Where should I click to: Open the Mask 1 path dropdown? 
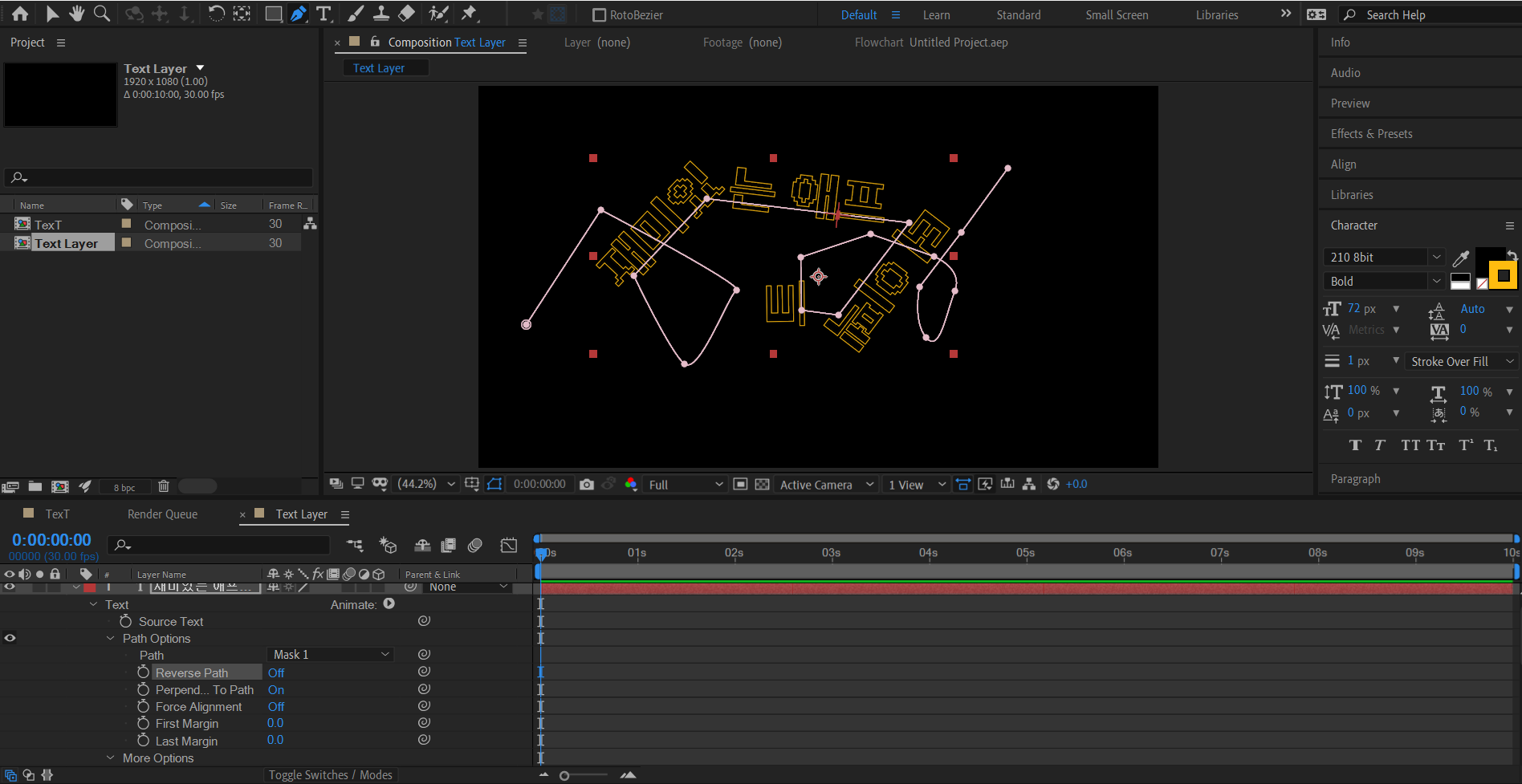pos(330,655)
